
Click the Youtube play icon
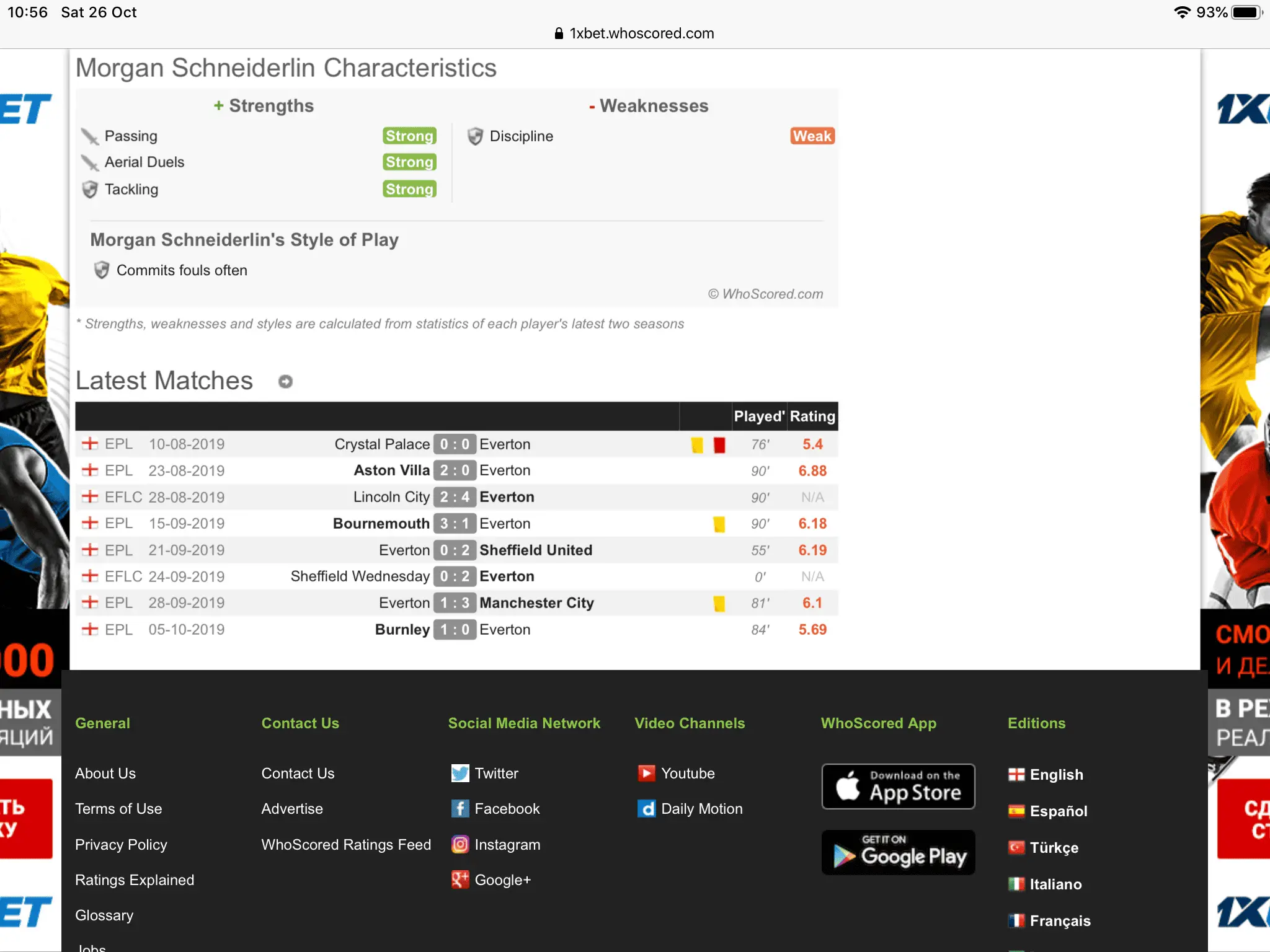click(646, 773)
